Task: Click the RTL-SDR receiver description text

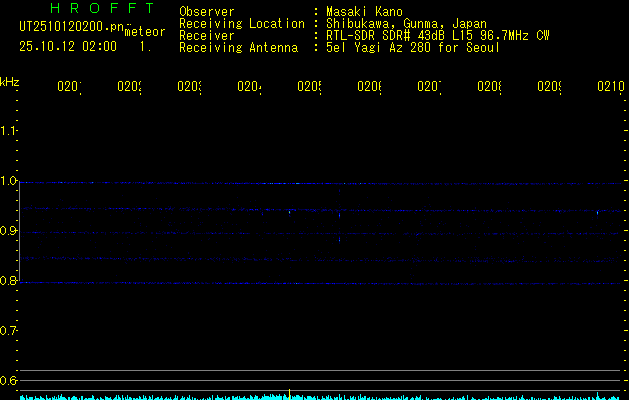Action: (x=437, y=35)
